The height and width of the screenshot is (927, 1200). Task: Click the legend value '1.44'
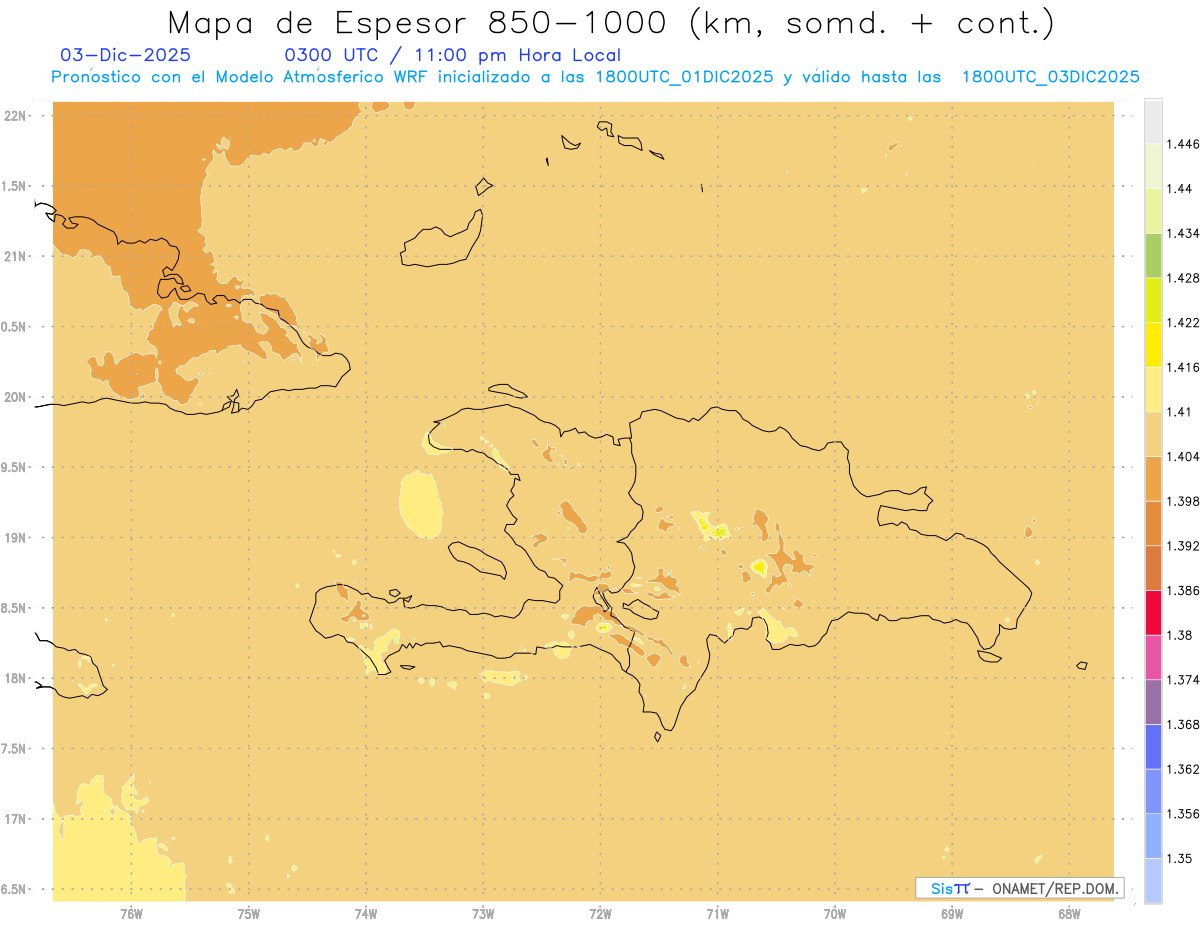1181,188
